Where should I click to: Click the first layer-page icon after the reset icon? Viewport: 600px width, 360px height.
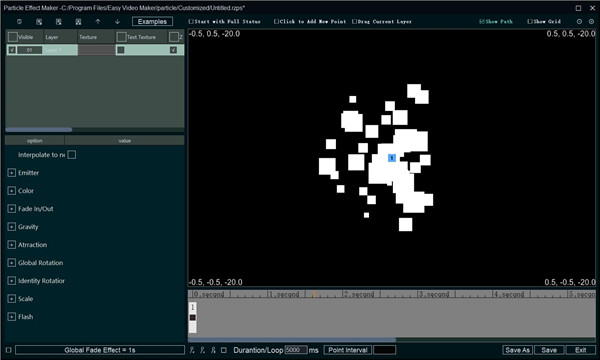tap(39, 22)
